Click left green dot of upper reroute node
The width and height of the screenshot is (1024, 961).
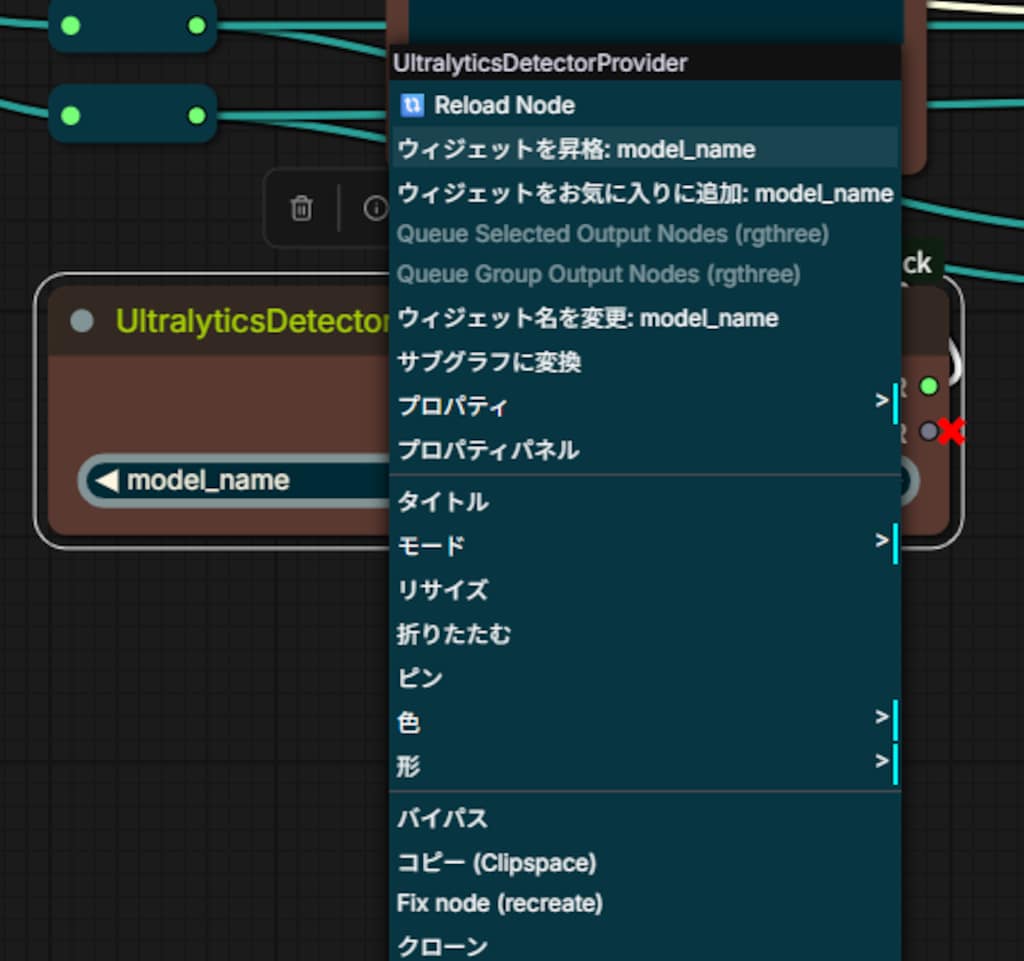pos(71,25)
